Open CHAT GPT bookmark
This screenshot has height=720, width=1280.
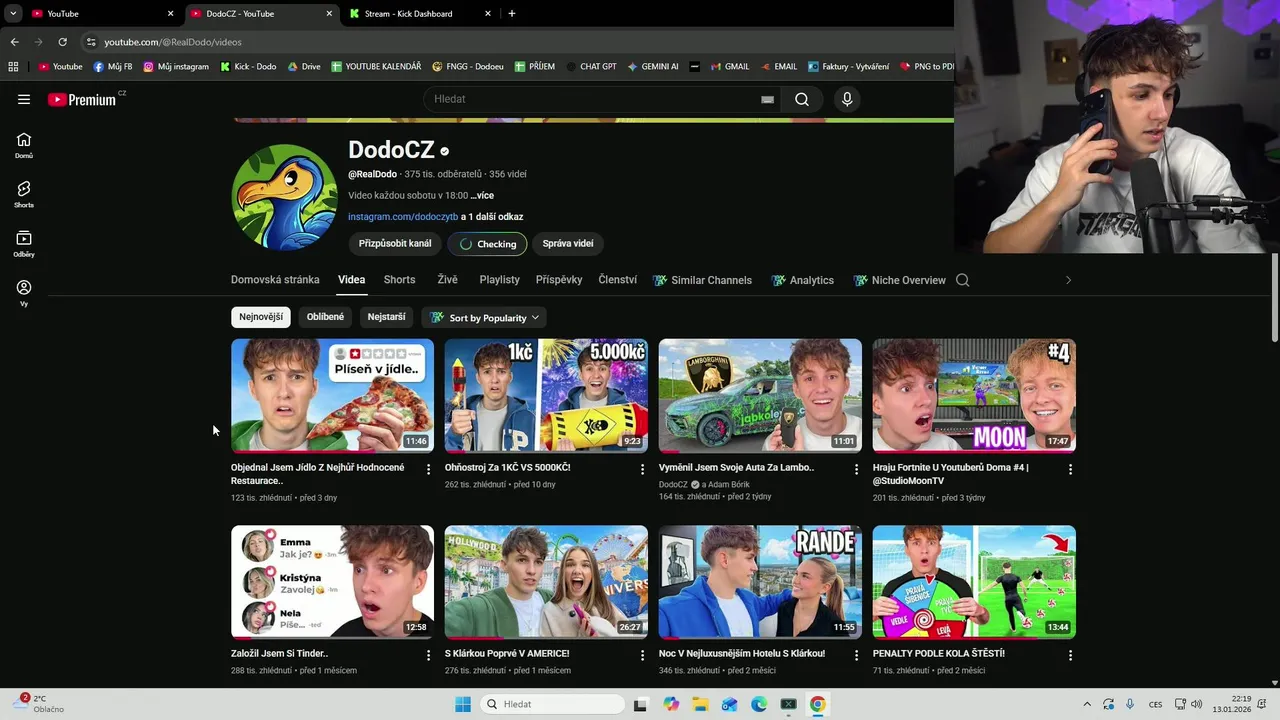pyautogui.click(x=591, y=67)
